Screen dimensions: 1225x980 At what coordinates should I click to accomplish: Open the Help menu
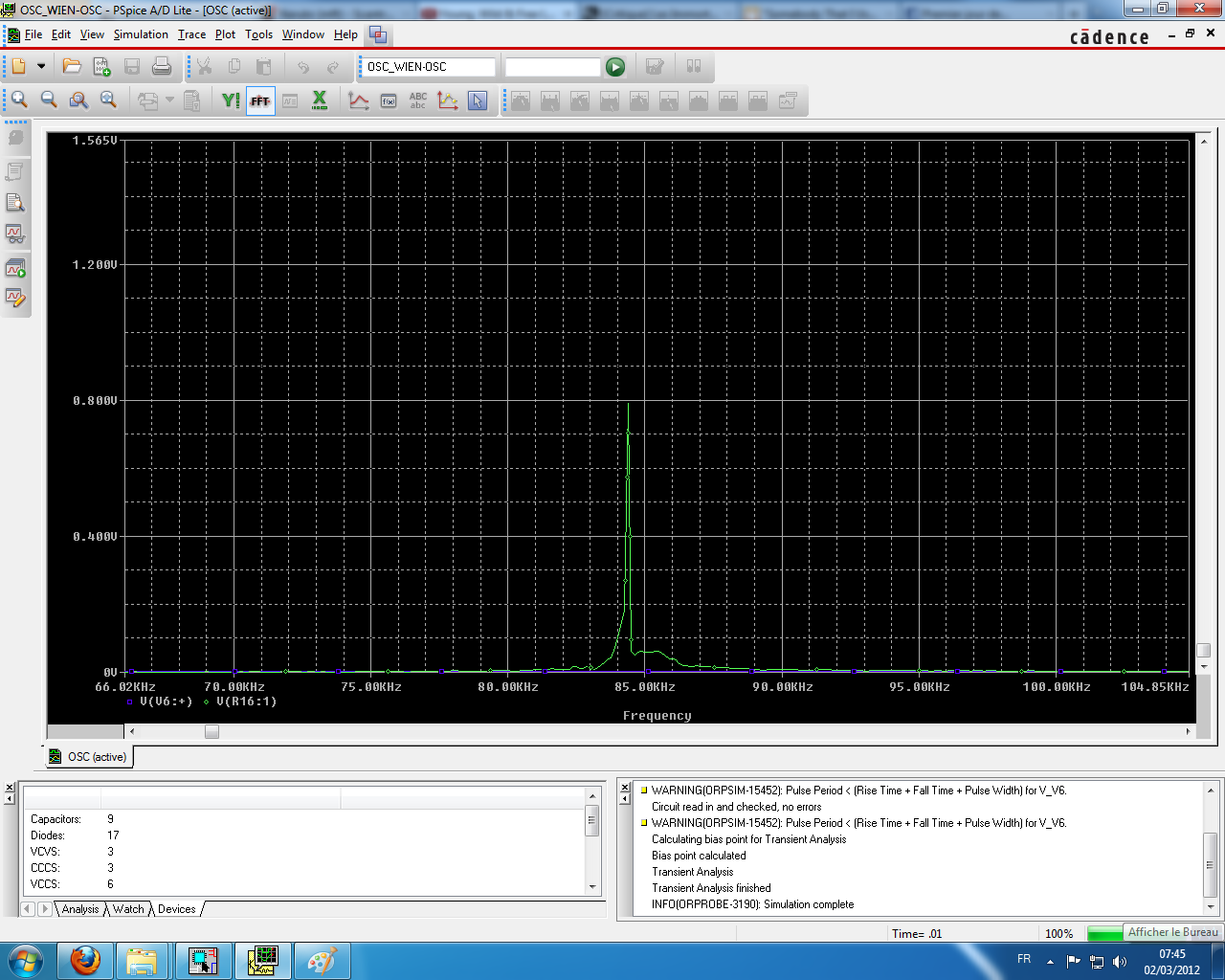point(345,34)
